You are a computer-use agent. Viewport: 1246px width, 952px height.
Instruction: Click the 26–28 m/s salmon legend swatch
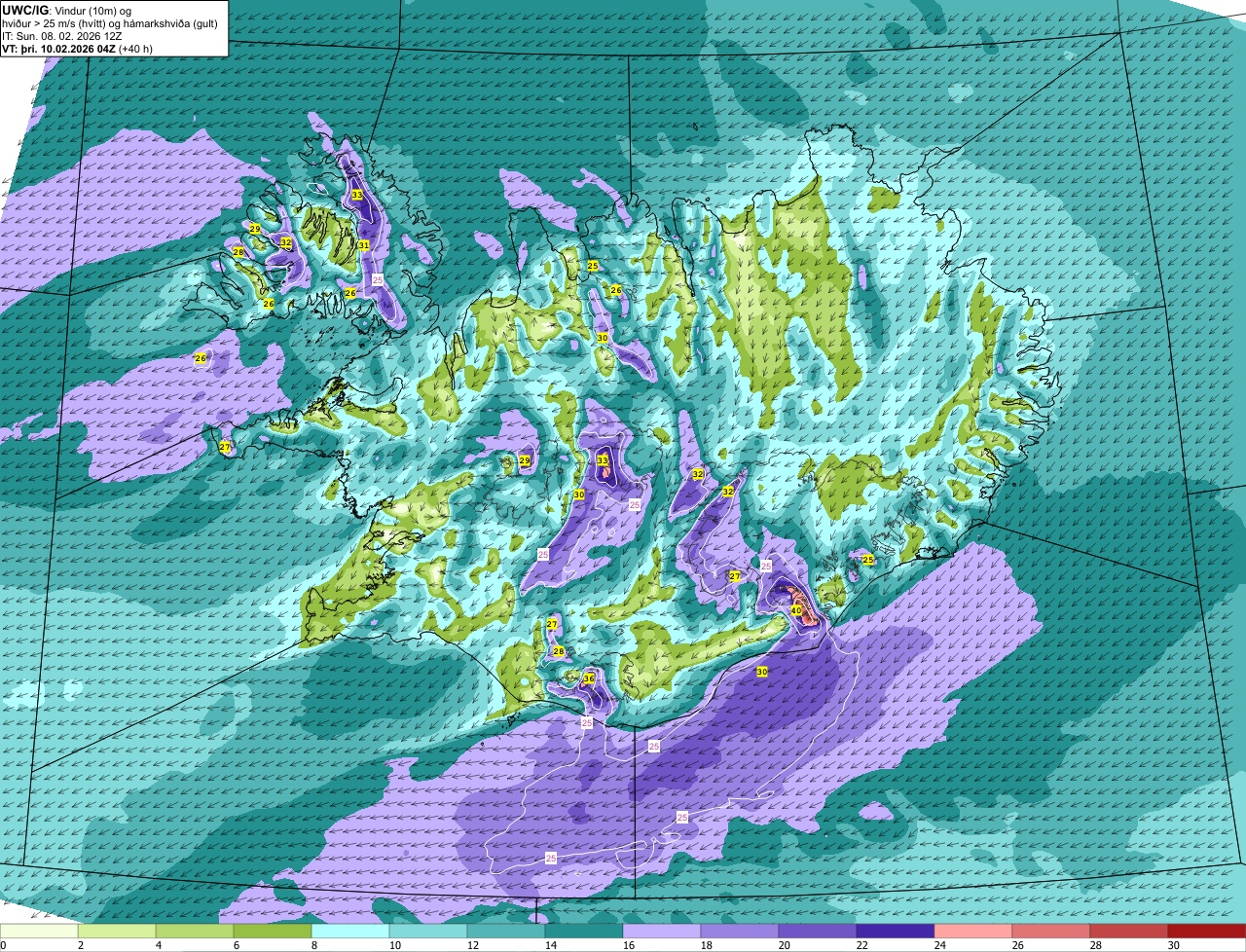point(1051,932)
